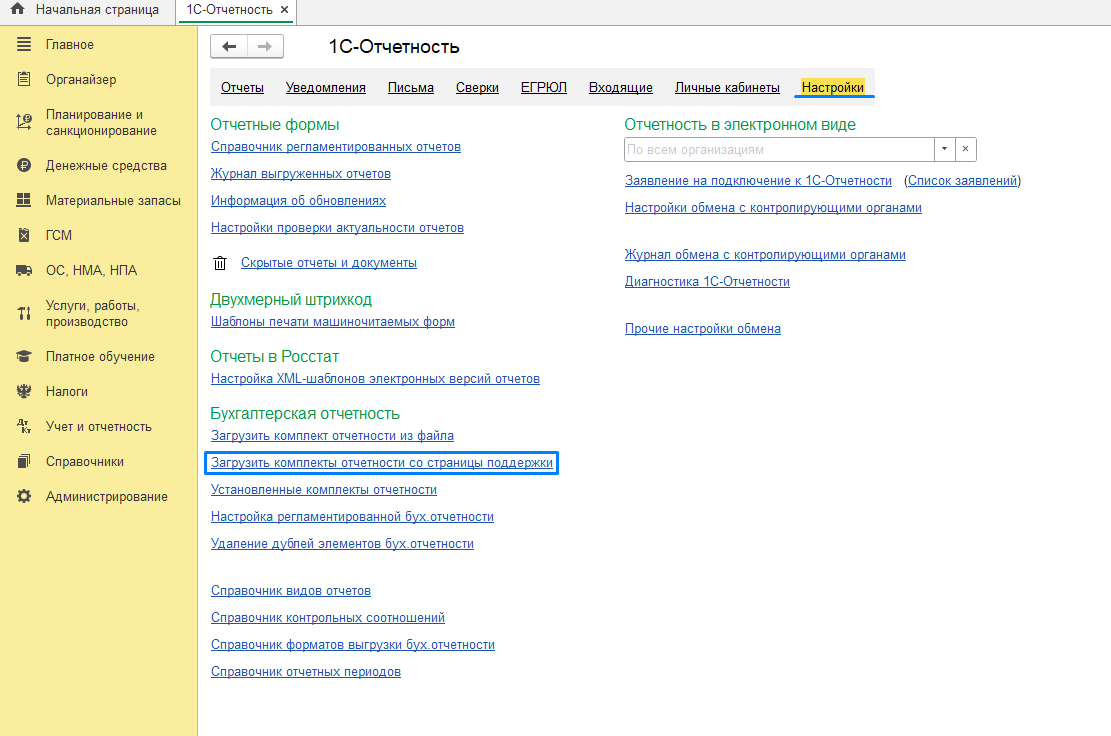This screenshot has width=1111, height=736.
Task: Click the Органайзер clipboard icon
Action: (x=24, y=79)
